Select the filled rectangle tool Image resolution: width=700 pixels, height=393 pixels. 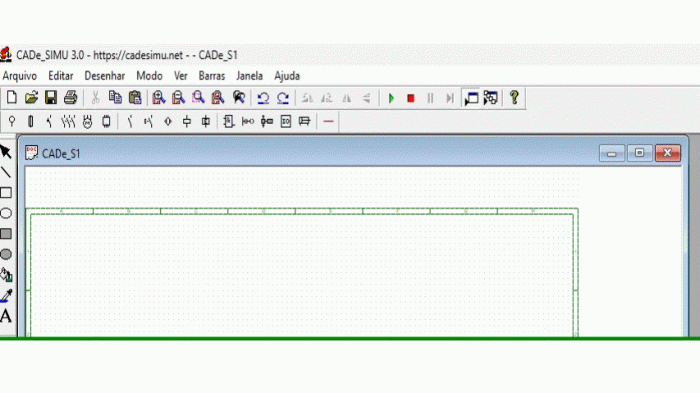tap(6, 234)
